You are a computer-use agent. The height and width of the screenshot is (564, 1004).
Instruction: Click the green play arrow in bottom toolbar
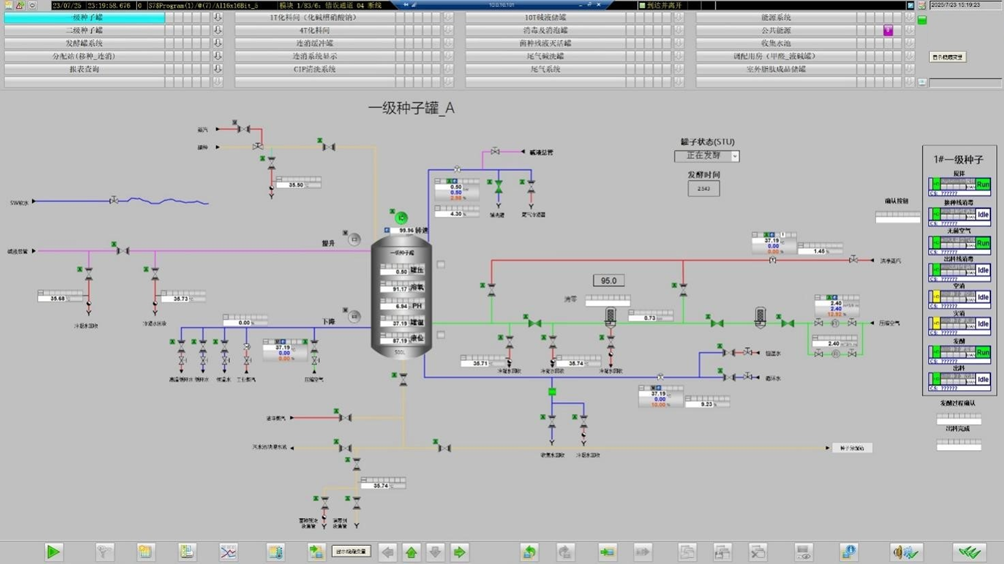pos(53,551)
